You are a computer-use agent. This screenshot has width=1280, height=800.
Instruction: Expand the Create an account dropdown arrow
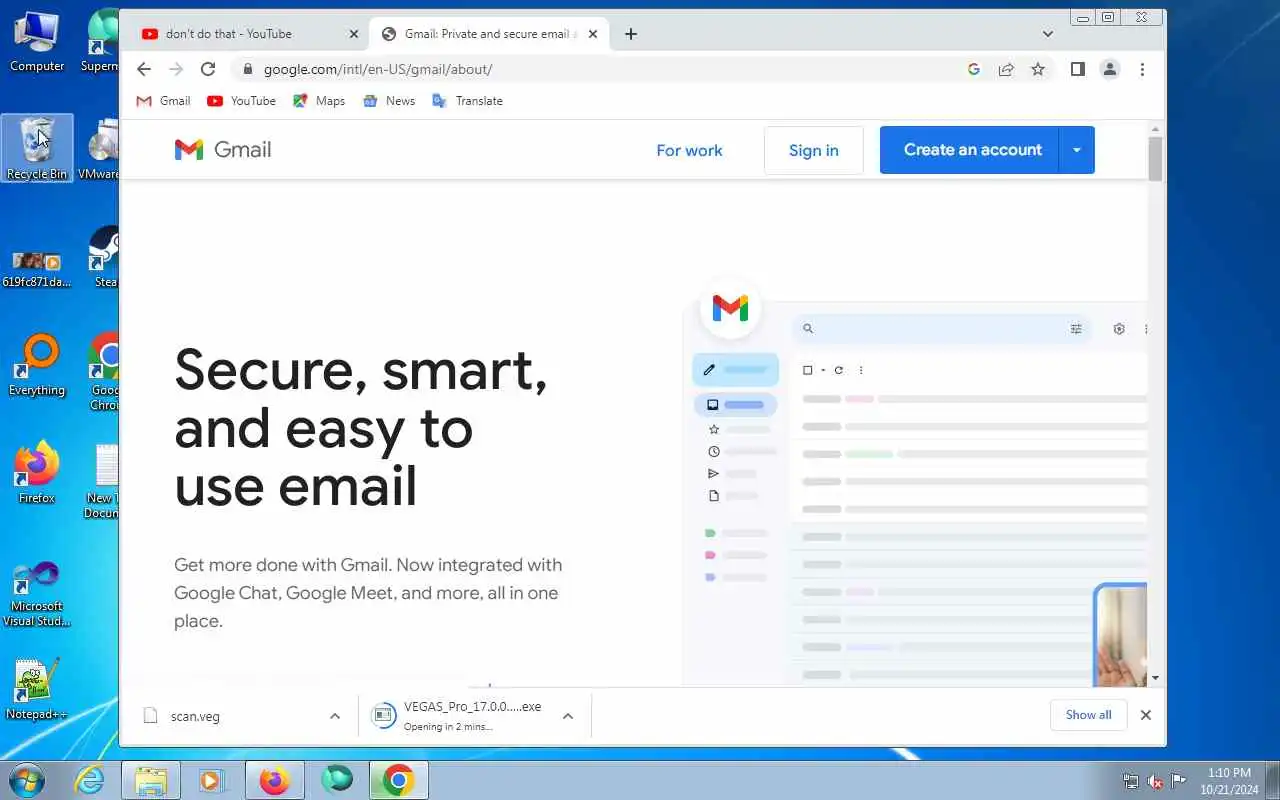point(1077,150)
